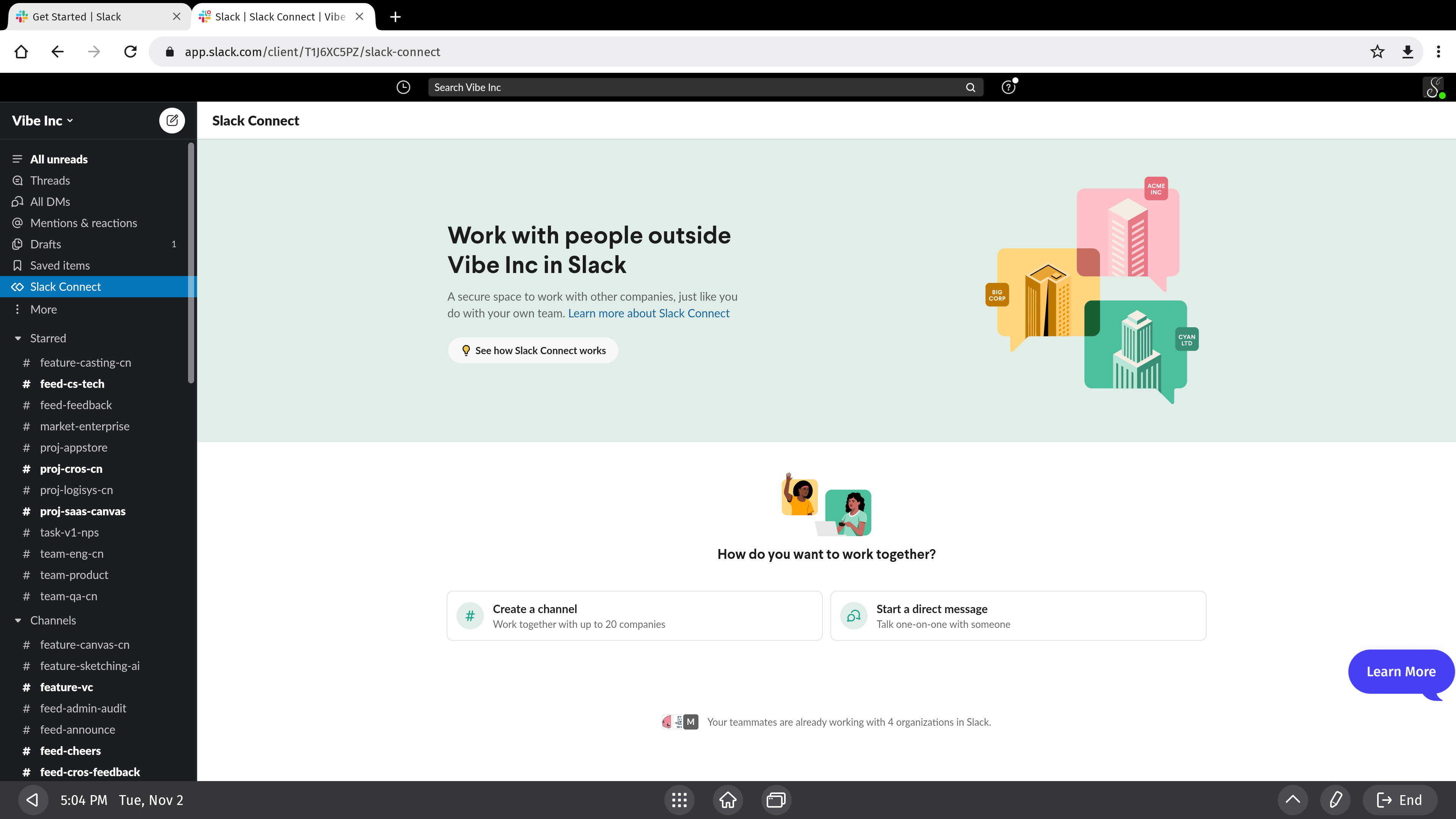1456x819 pixels.
Task: Switch to Get Started Slack tab
Action: coord(77,16)
